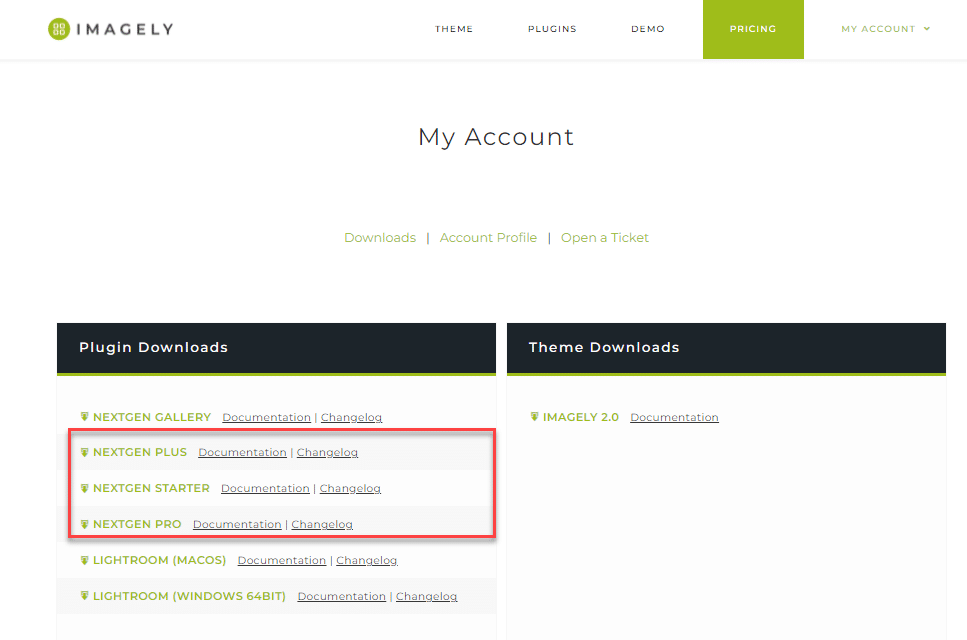Open NextGen Plus Documentation
The width and height of the screenshot is (967, 640).
click(242, 453)
